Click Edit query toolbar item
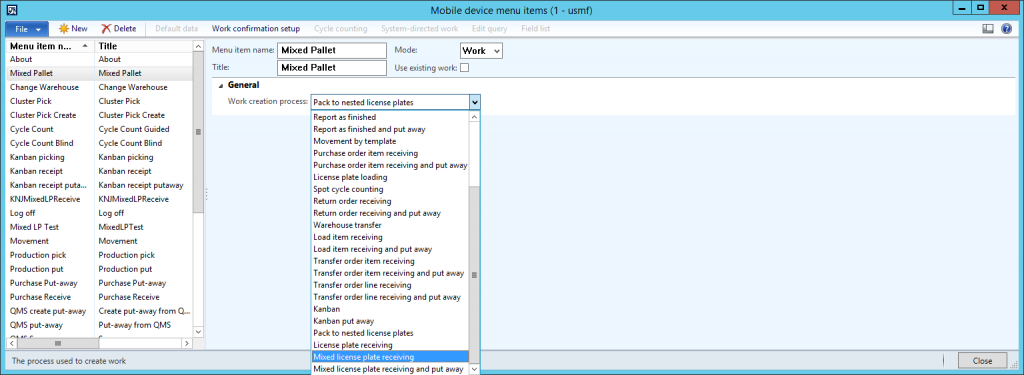 489,29
